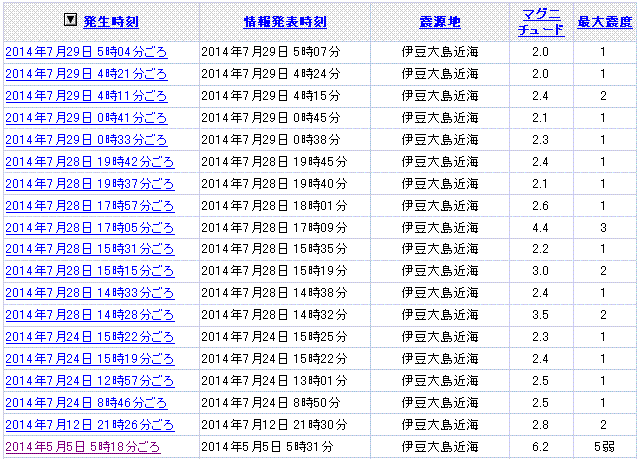The height and width of the screenshot is (463, 642).
Task: Click magnitude value 3.5
Action: coord(540,315)
